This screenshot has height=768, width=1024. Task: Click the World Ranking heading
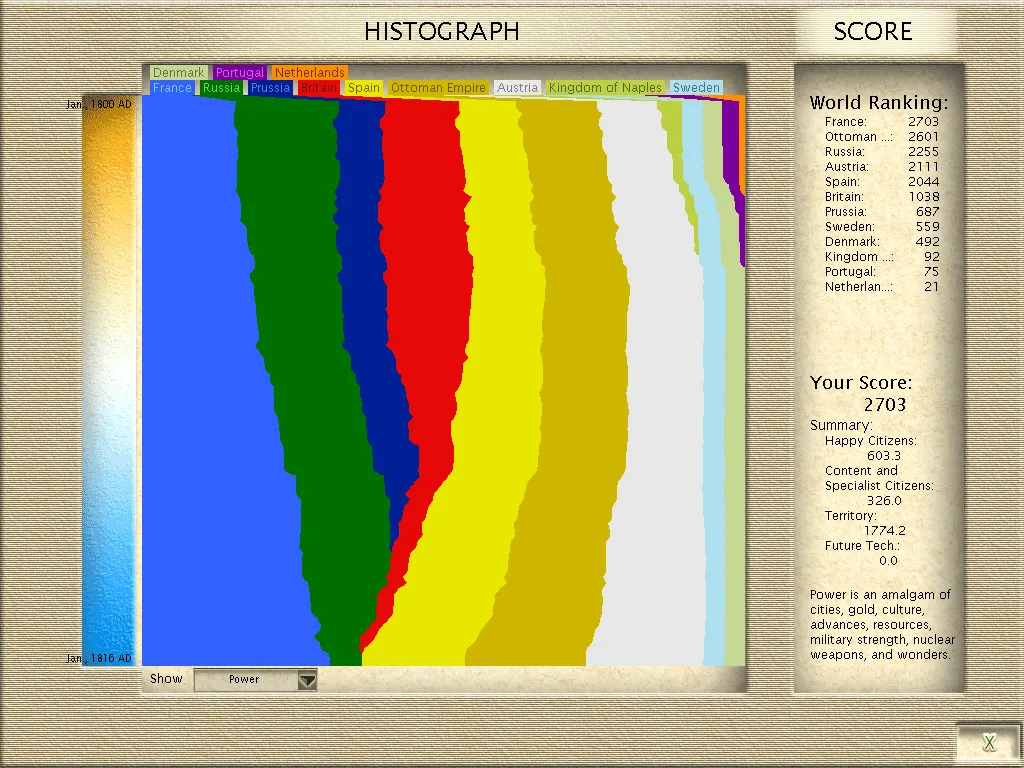[x=878, y=103]
